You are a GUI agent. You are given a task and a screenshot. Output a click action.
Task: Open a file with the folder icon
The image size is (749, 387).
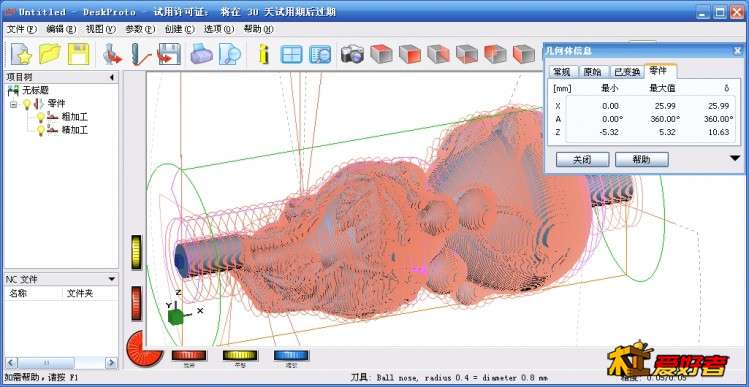[50, 54]
